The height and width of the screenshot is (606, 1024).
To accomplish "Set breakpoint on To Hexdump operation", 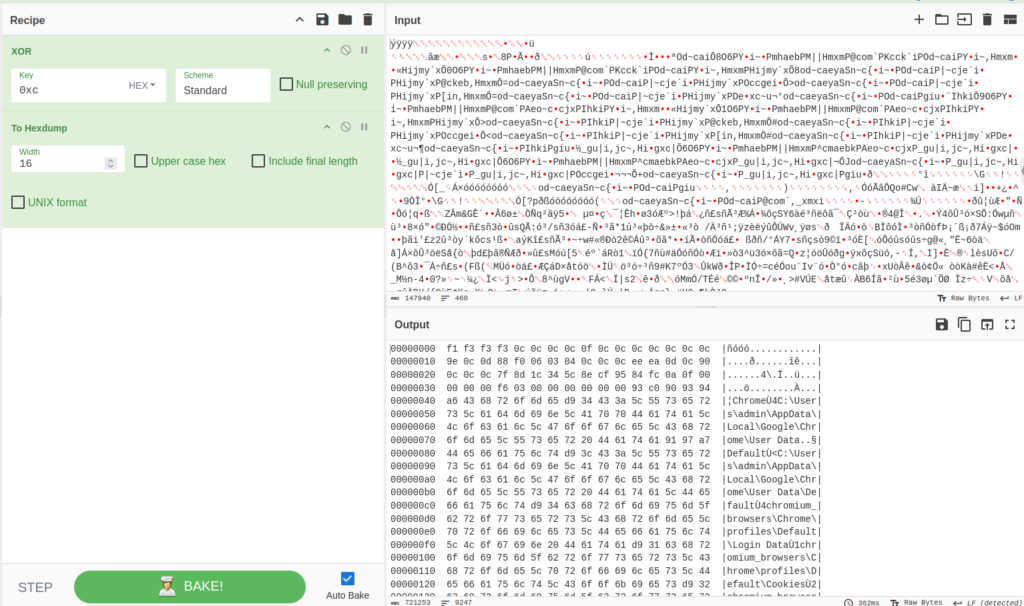I will 364,127.
